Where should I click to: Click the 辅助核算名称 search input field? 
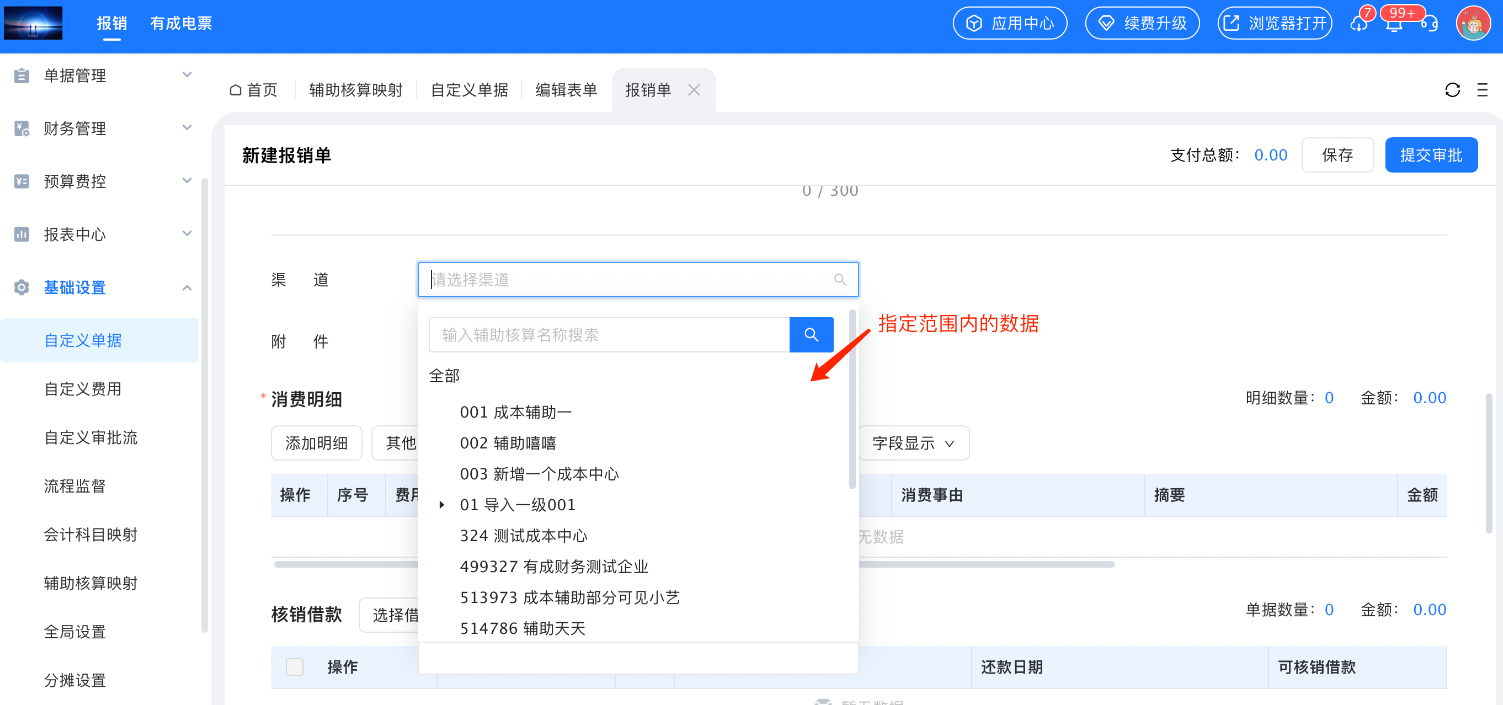click(x=609, y=335)
